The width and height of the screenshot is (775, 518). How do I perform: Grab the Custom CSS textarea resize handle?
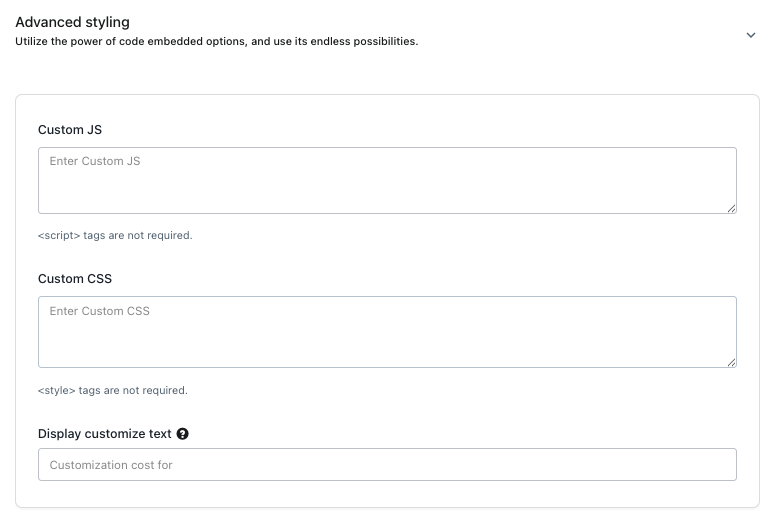coord(732,362)
